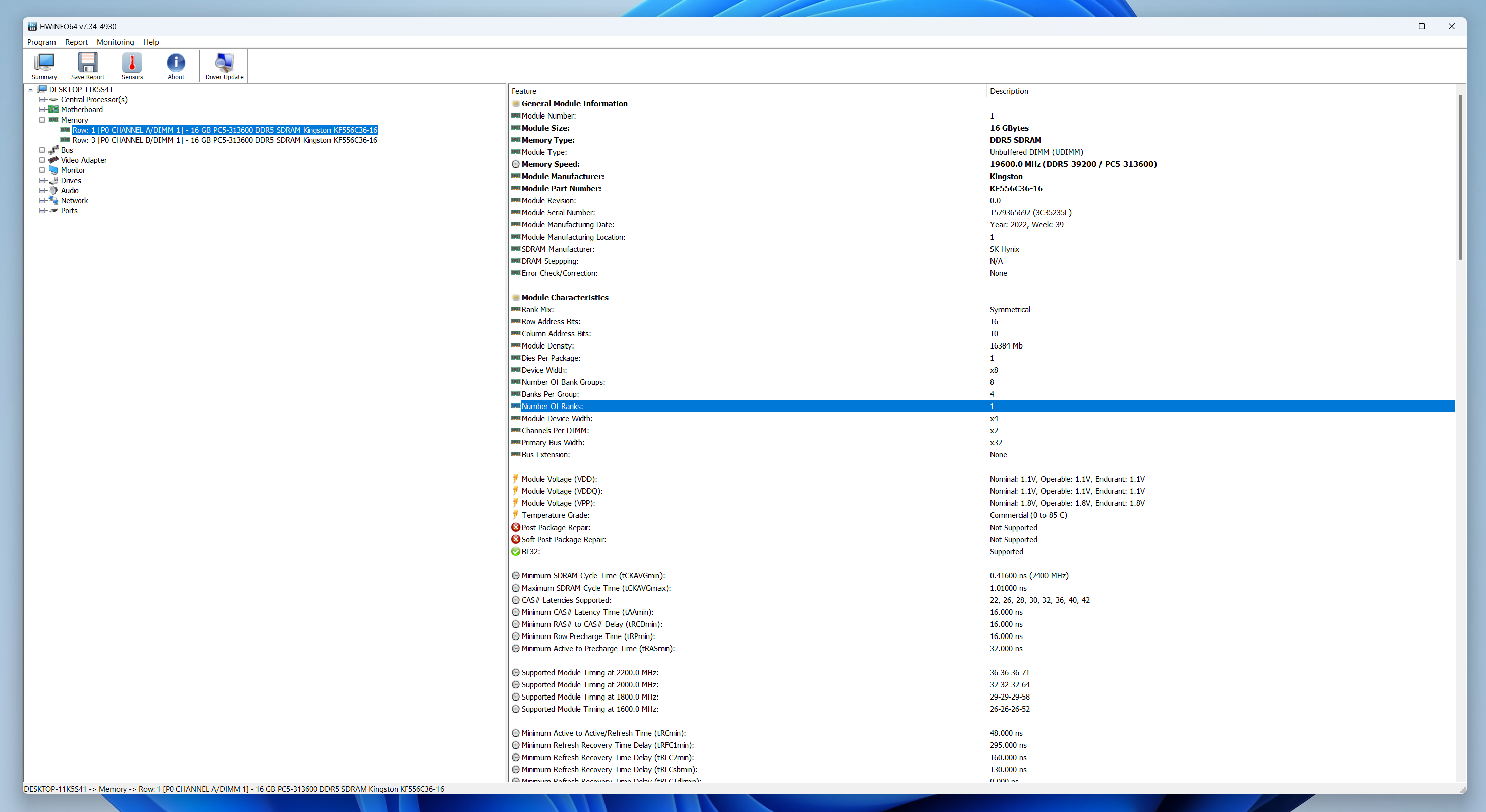
Task: Click the Drives tree icon
Action: (53, 181)
